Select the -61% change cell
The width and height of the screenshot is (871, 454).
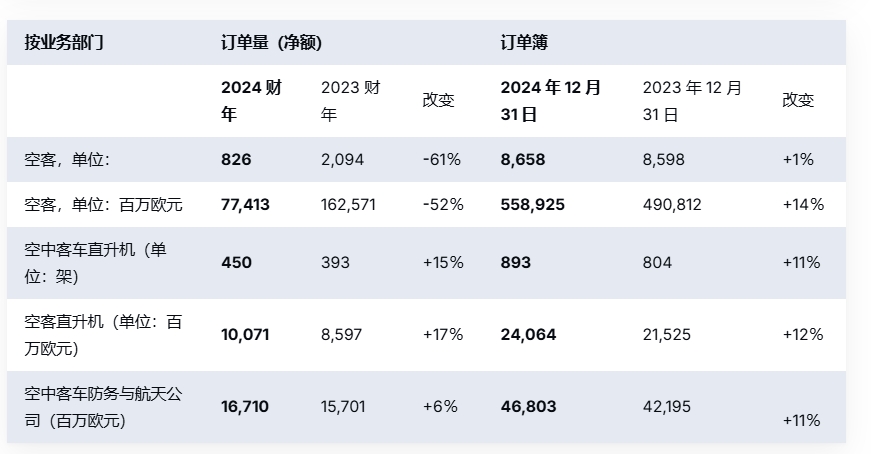tap(441, 159)
